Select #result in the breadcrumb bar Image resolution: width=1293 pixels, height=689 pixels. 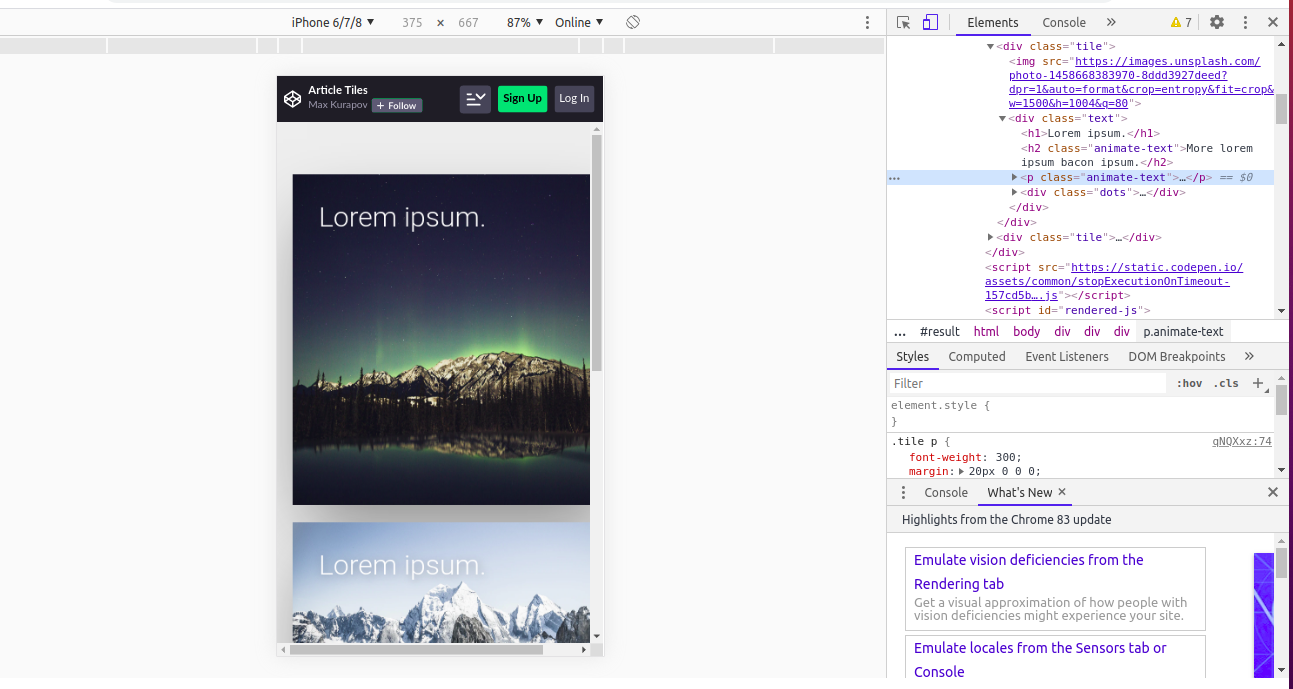939,332
